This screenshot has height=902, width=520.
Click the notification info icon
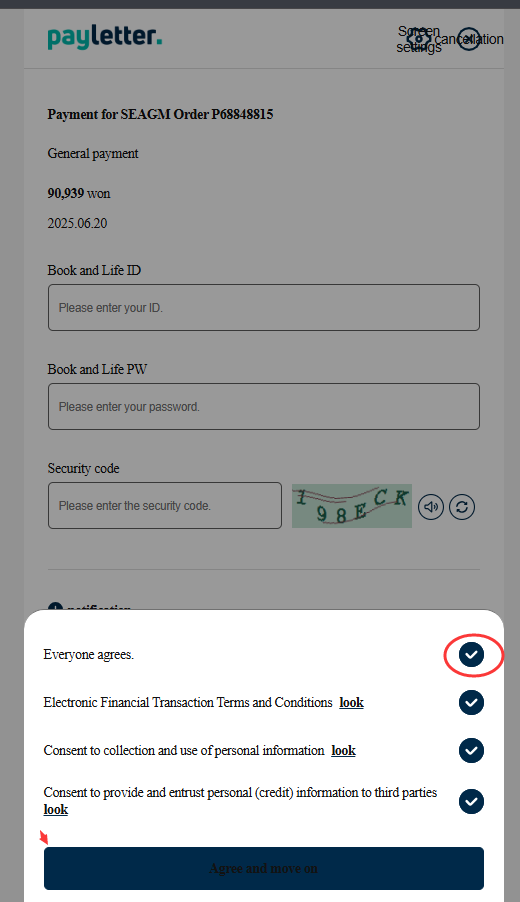tap(55, 607)
